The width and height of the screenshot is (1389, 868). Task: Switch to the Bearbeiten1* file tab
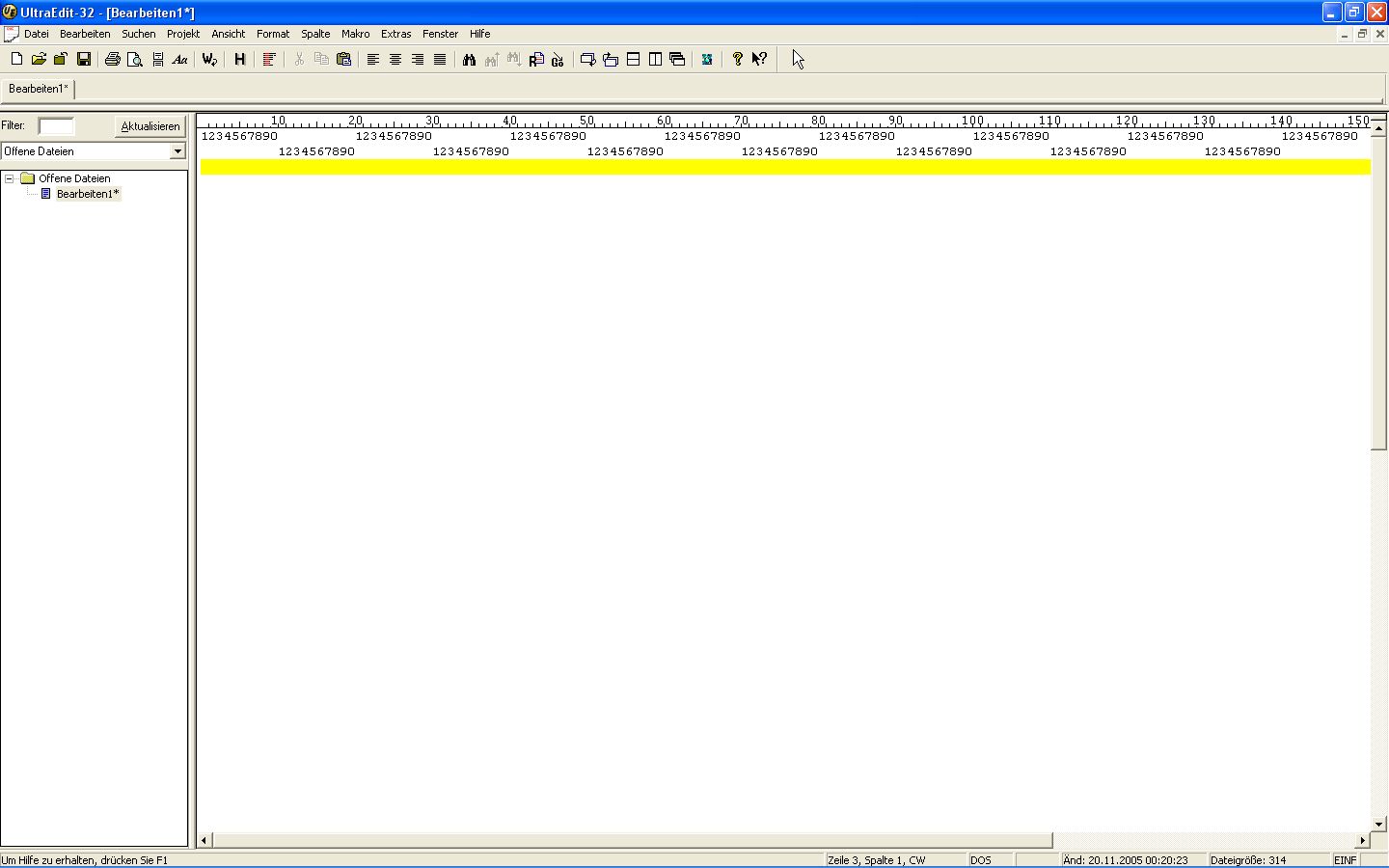click(39, 89)
